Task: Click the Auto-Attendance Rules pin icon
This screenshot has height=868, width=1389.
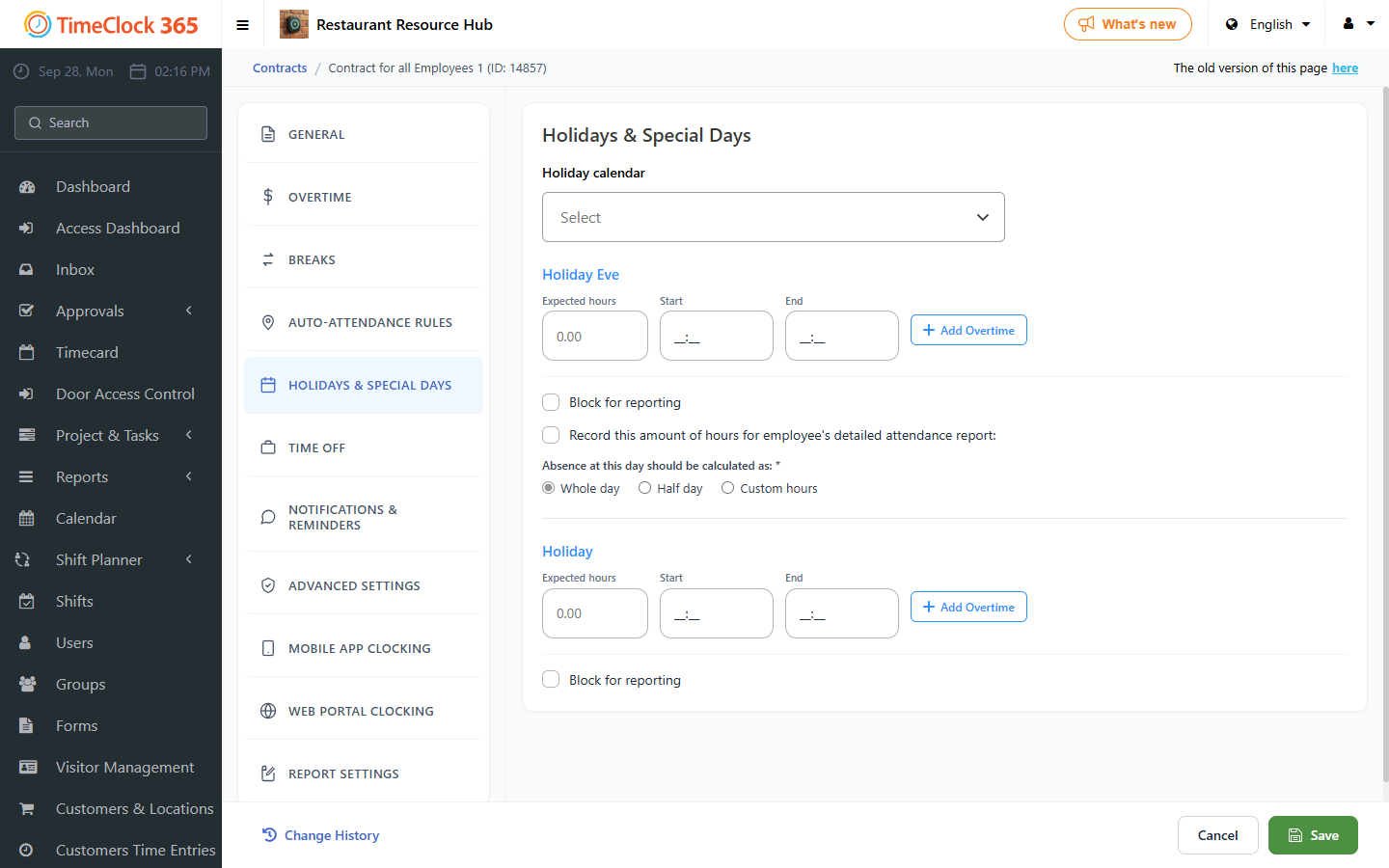Action: (x=268, y=322)
